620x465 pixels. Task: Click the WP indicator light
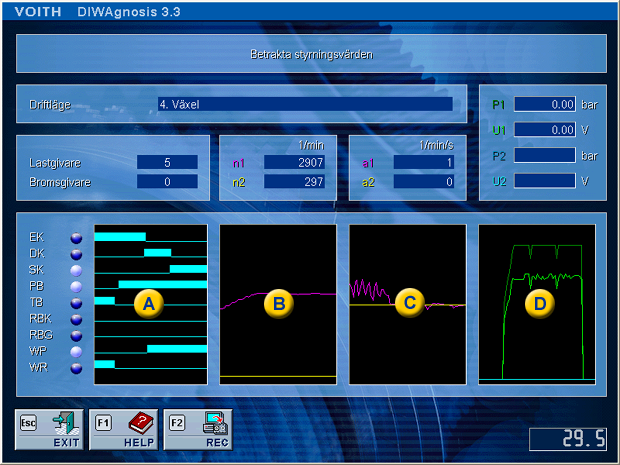[x=76, y=352]
